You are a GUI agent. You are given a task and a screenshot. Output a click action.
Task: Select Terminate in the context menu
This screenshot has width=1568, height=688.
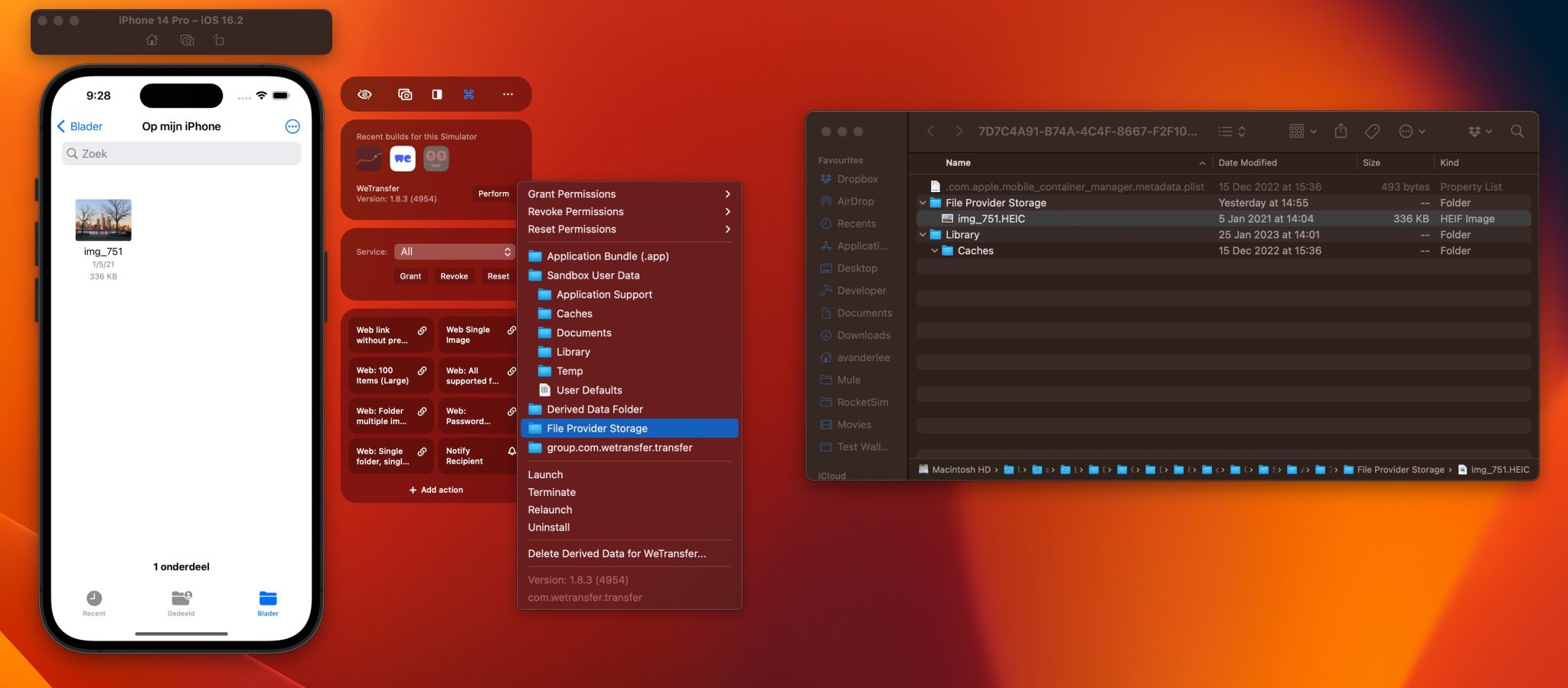pos(629,493)
